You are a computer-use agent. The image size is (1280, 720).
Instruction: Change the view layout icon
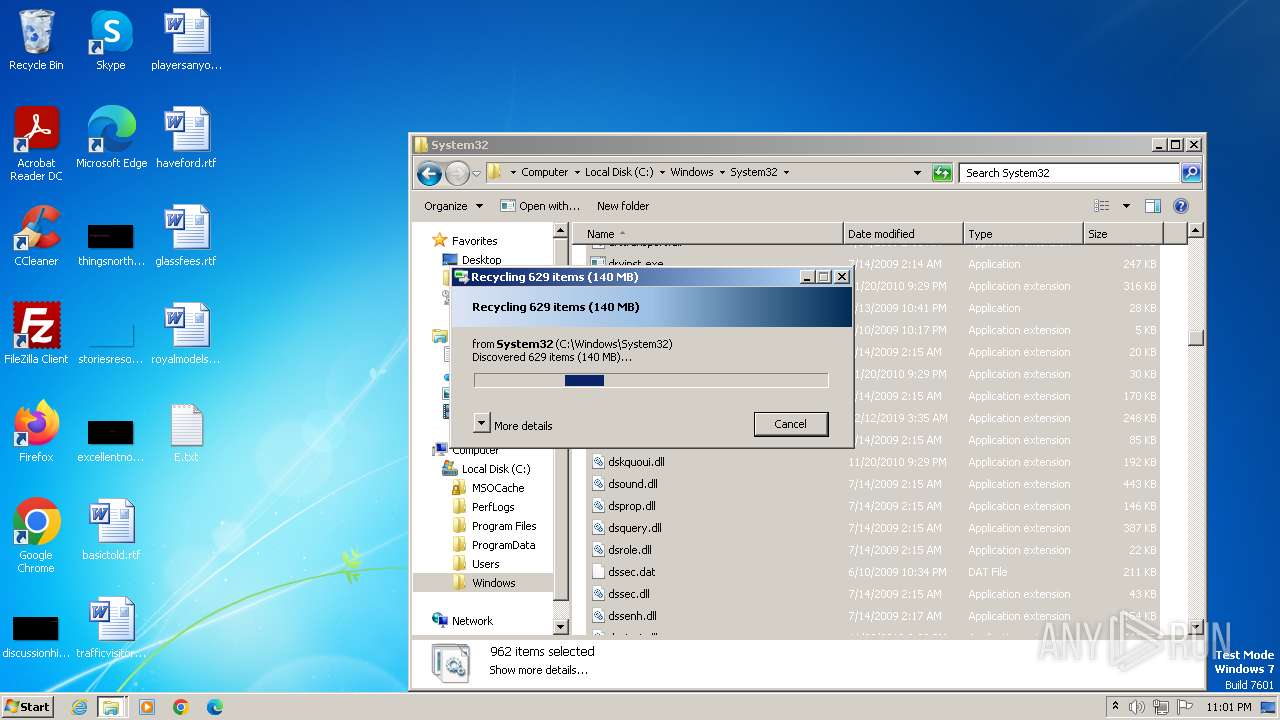point(1102,206)
